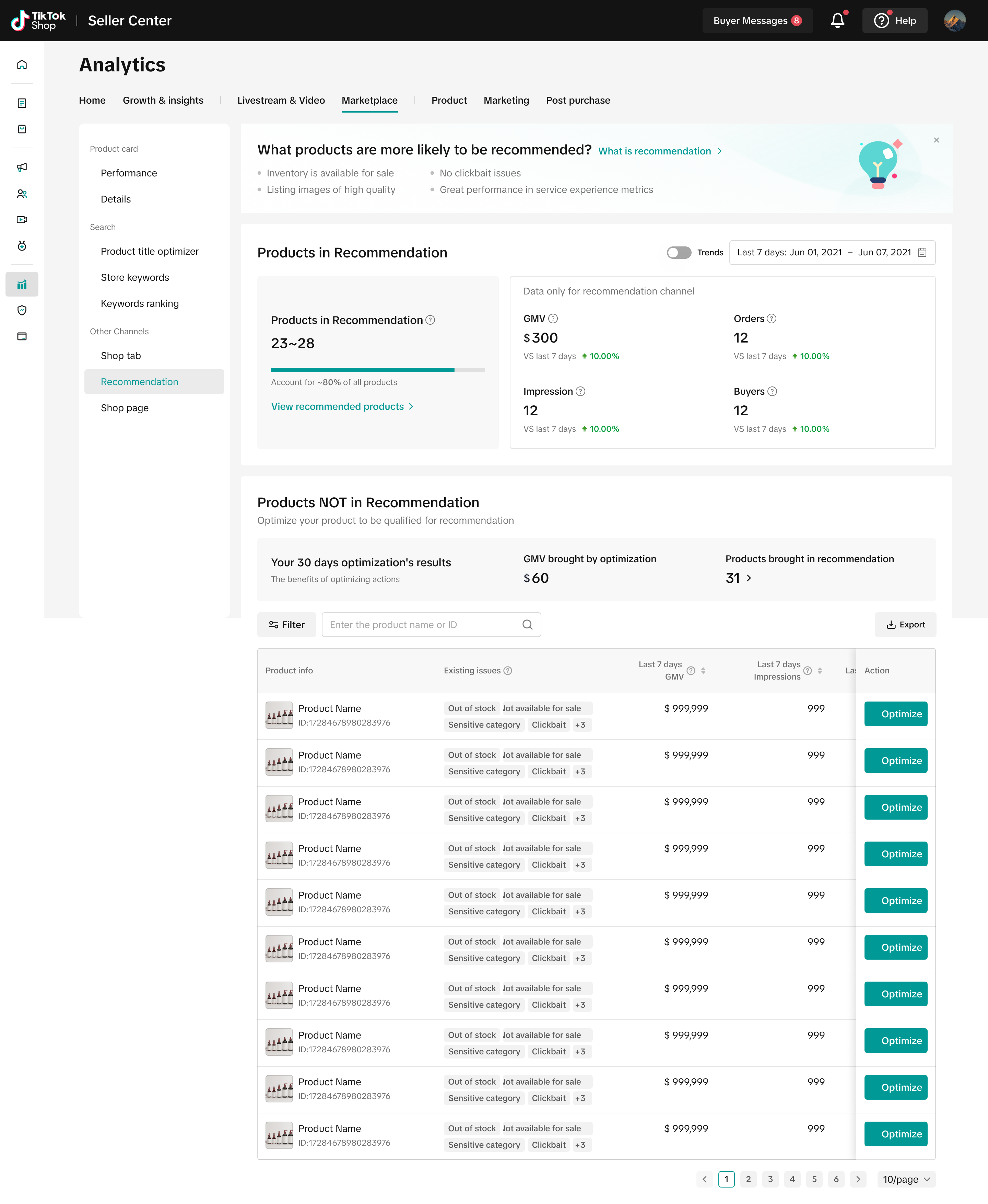Sort by Last 7 days Impressions
The image size is (988, 1204).
820,671
